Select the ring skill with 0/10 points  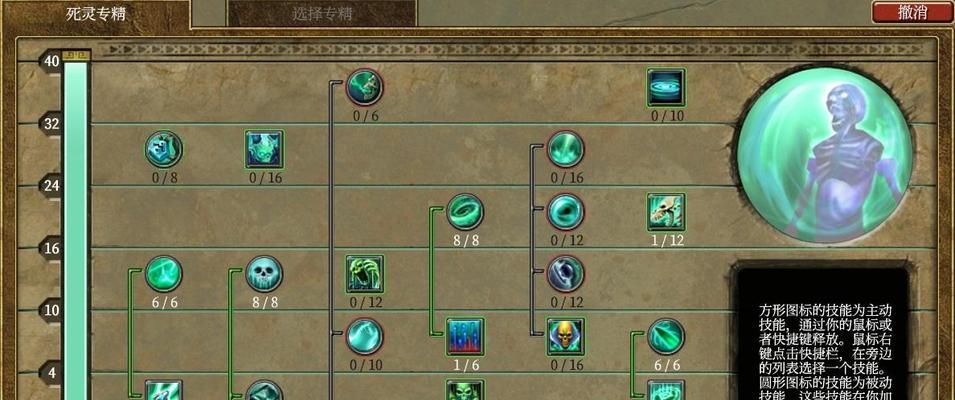(x=666, y=87)
